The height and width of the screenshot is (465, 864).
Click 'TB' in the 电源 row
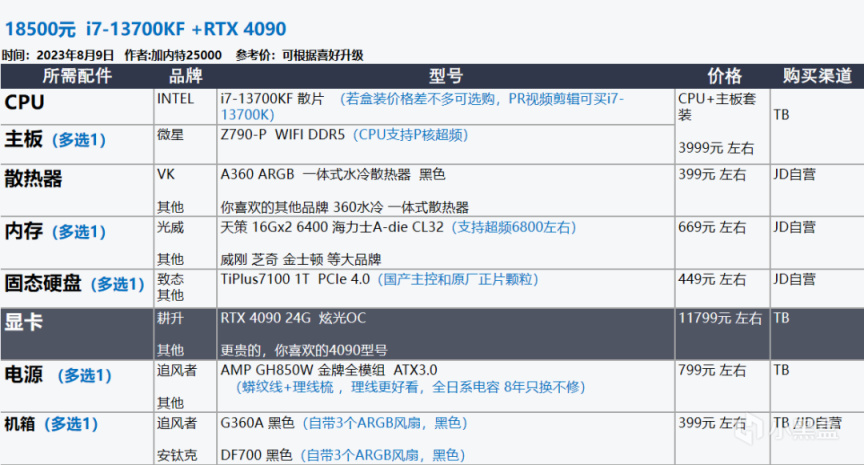[x=781, y=370]
